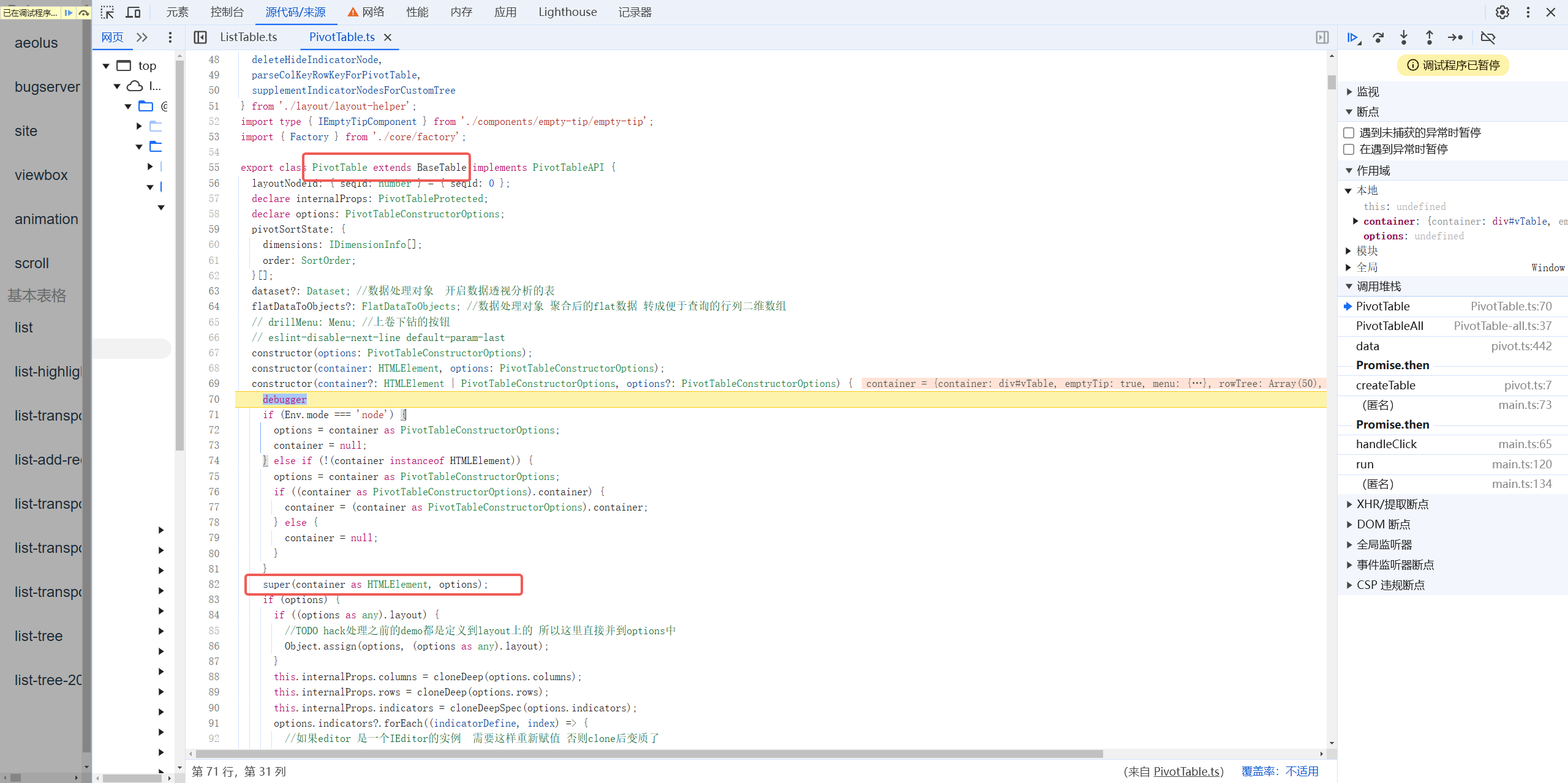Expand the container variable in scope
1568x783 pixels.
pos(1355,221)
